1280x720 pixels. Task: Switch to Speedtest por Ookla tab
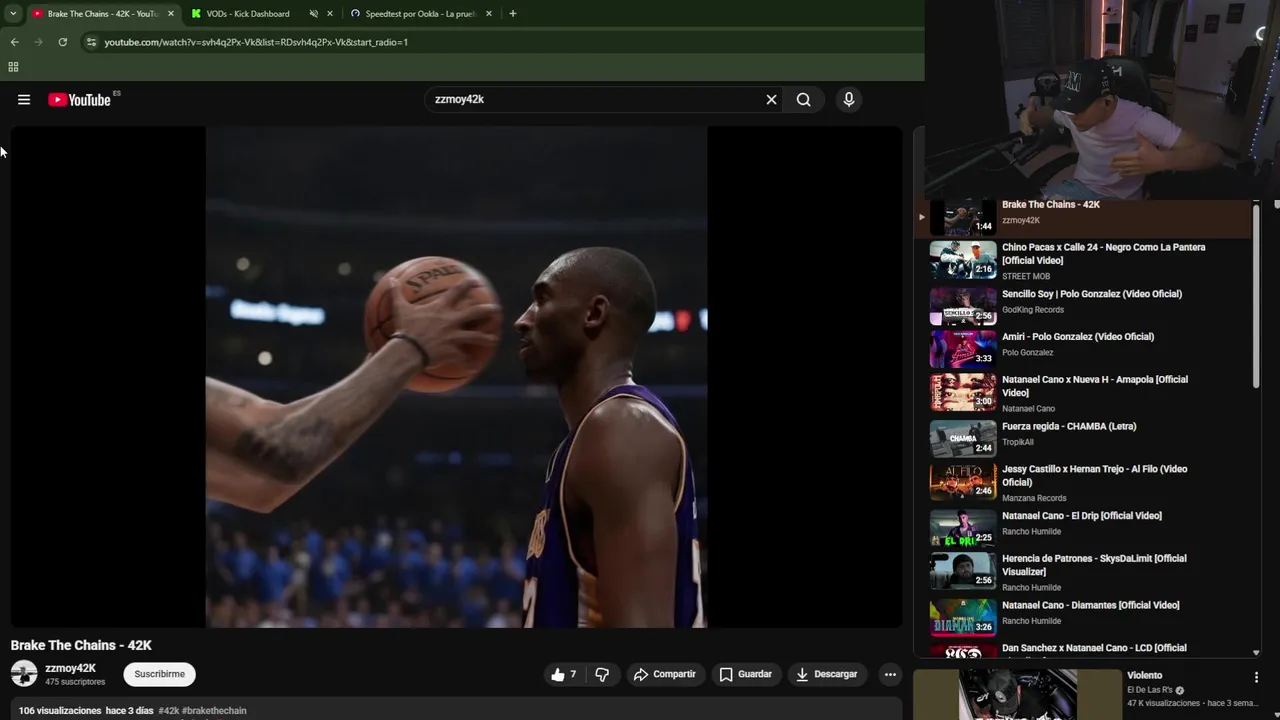click(418, 14)
